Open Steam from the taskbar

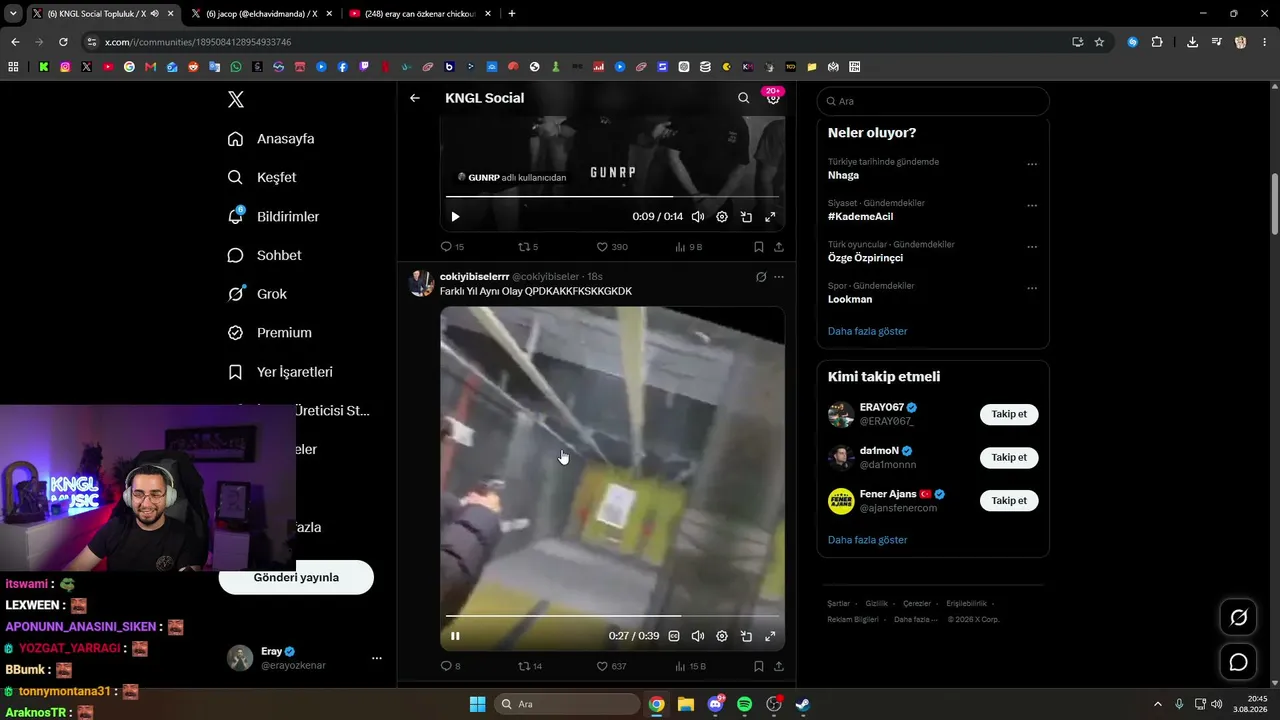coord(802,704)
